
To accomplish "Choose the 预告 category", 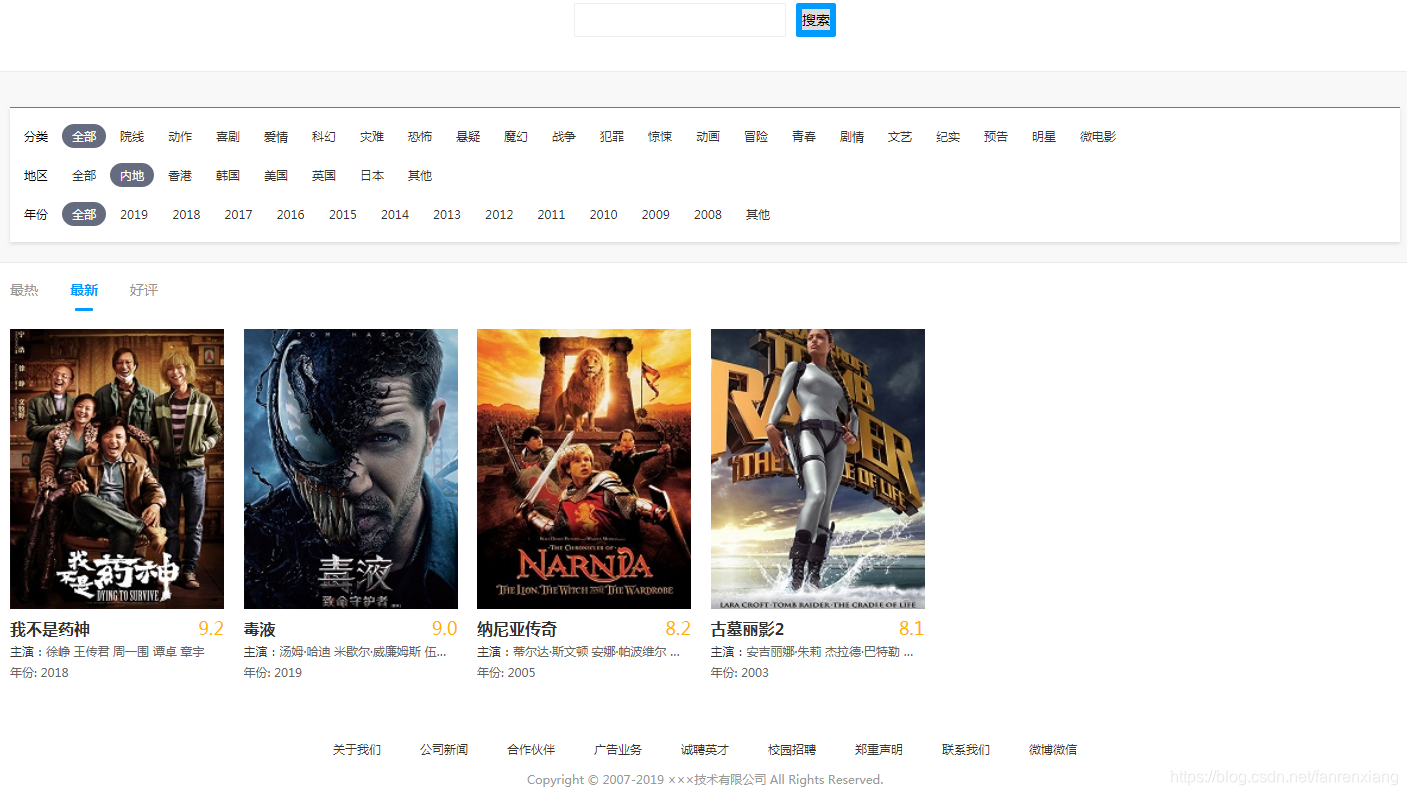I will (996, 136).
